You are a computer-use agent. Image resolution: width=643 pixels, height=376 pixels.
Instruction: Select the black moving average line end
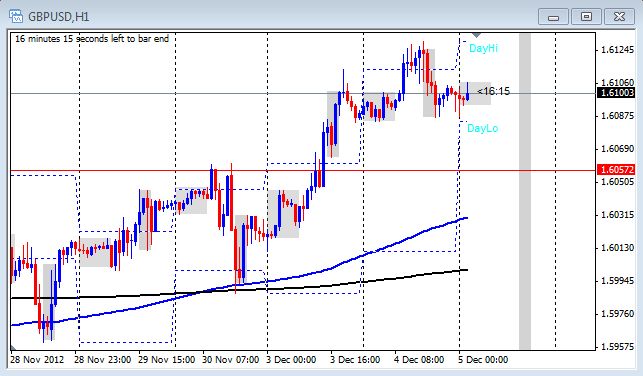[x=466, y=270]
